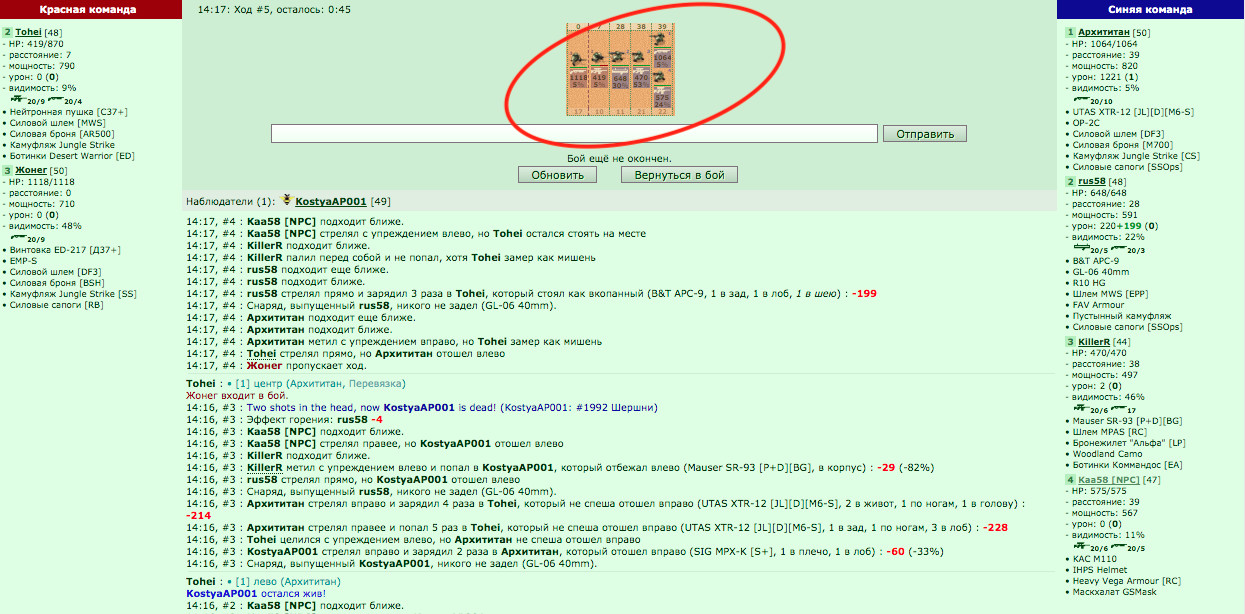The height and width of the screenshot is (614, 1245).
Task: Click the Вернуться в бой button
Action: tap(680, 175)
